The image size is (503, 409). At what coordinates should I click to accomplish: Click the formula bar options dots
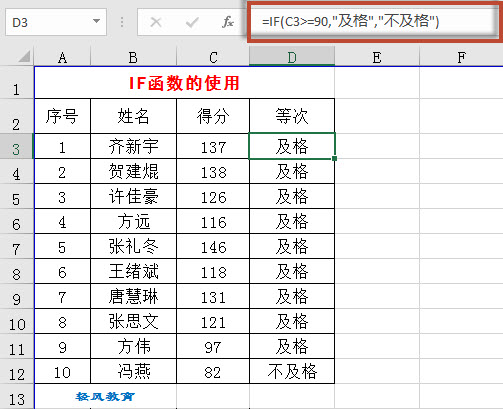pyautogui.click(x=122, y=22)
